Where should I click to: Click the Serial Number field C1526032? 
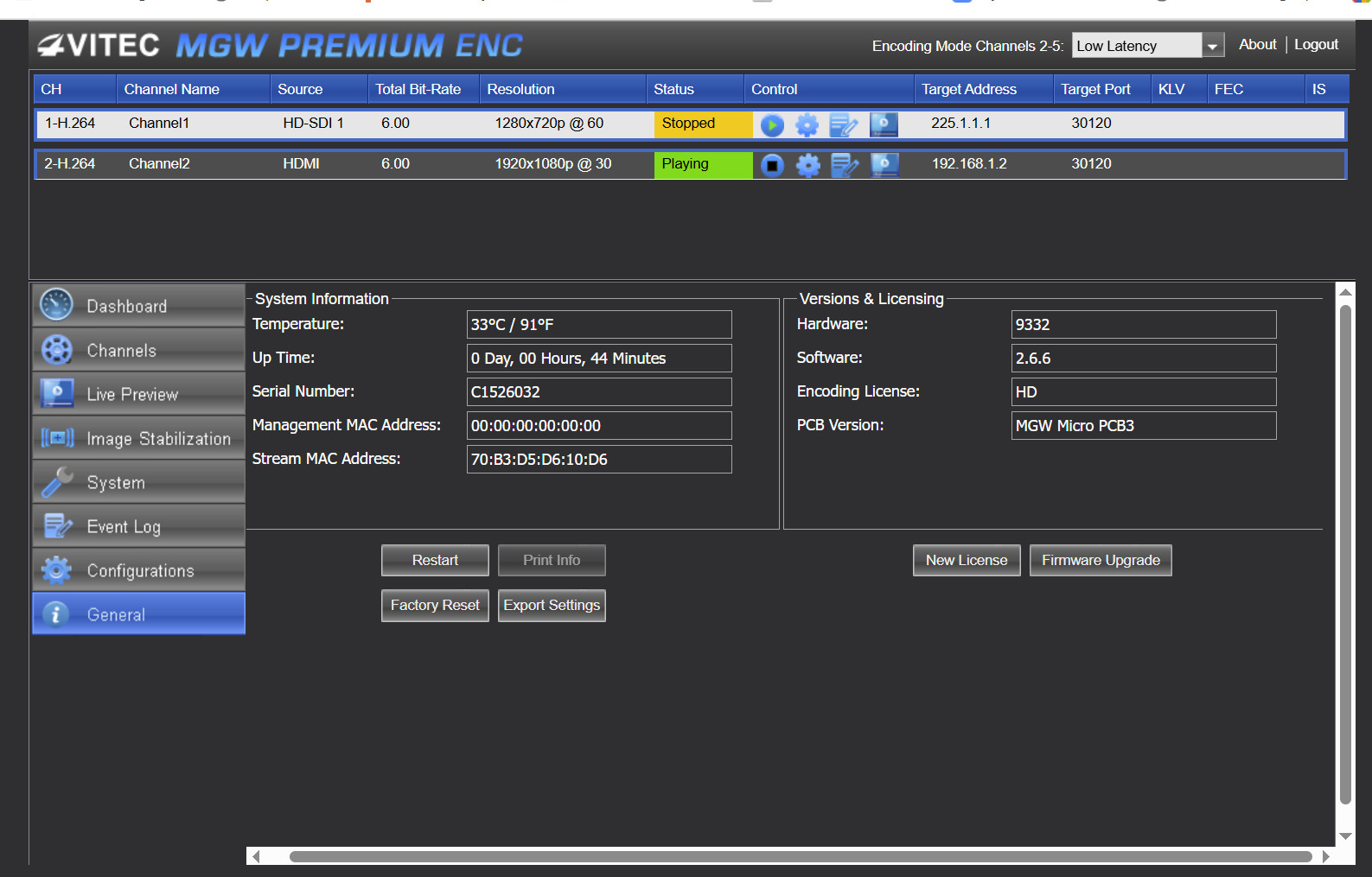(x=599, y=392)
